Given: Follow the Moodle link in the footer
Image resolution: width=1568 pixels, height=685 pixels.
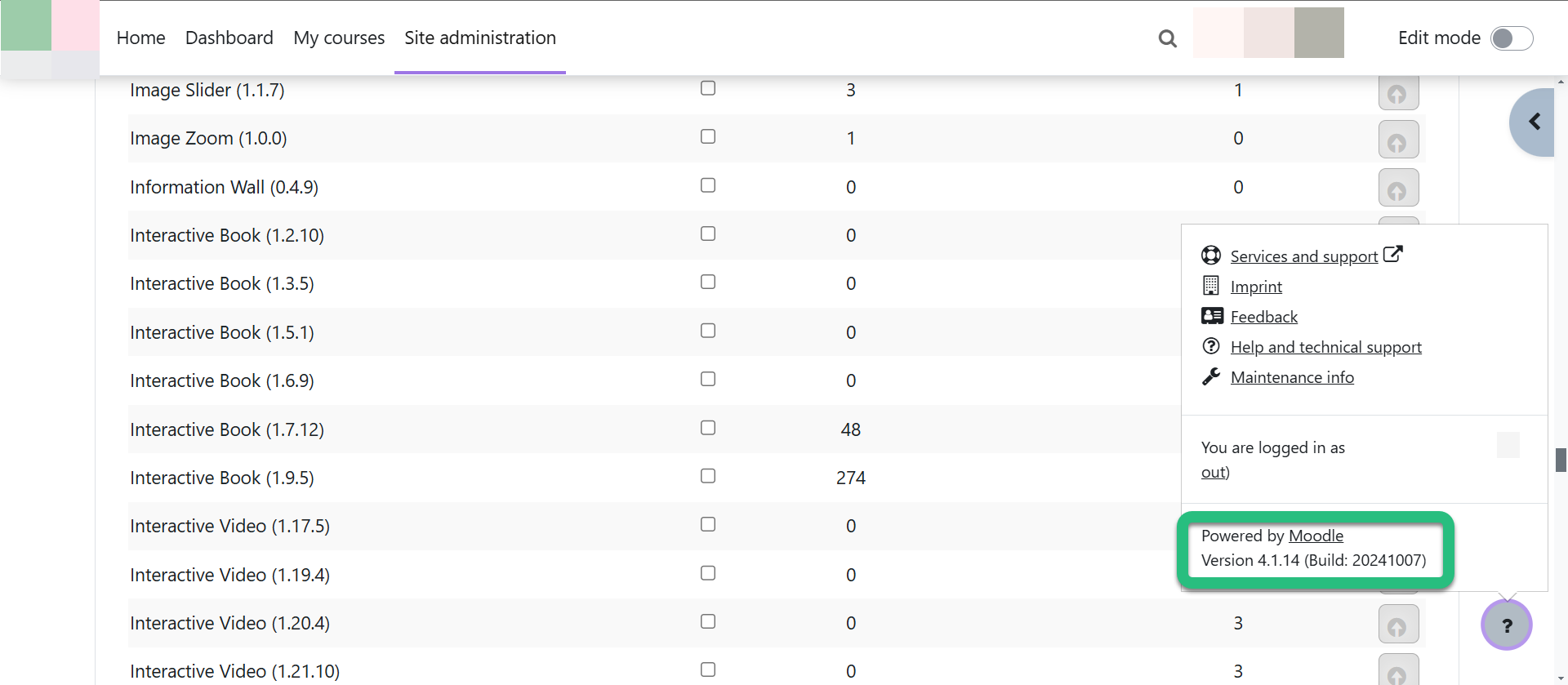Looking at the screenshot, I should tap(1316, 536).
